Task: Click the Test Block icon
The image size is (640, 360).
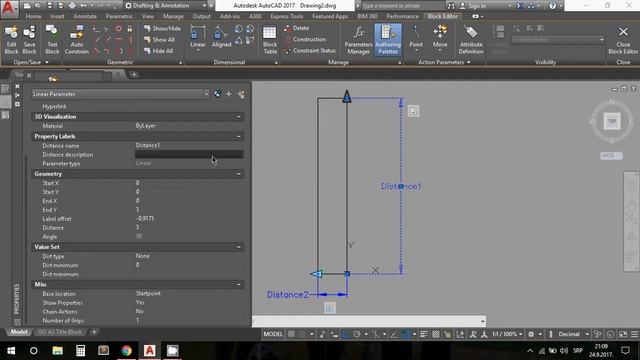Action: [52, 40]
